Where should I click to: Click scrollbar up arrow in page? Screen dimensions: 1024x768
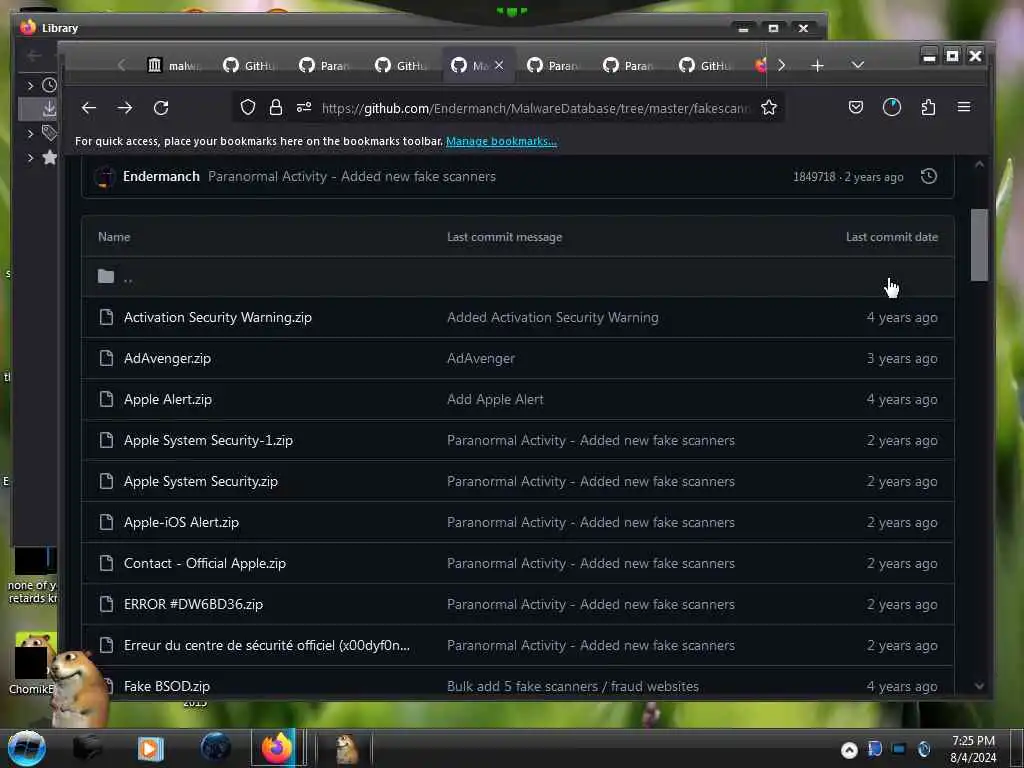pos(979,165)
